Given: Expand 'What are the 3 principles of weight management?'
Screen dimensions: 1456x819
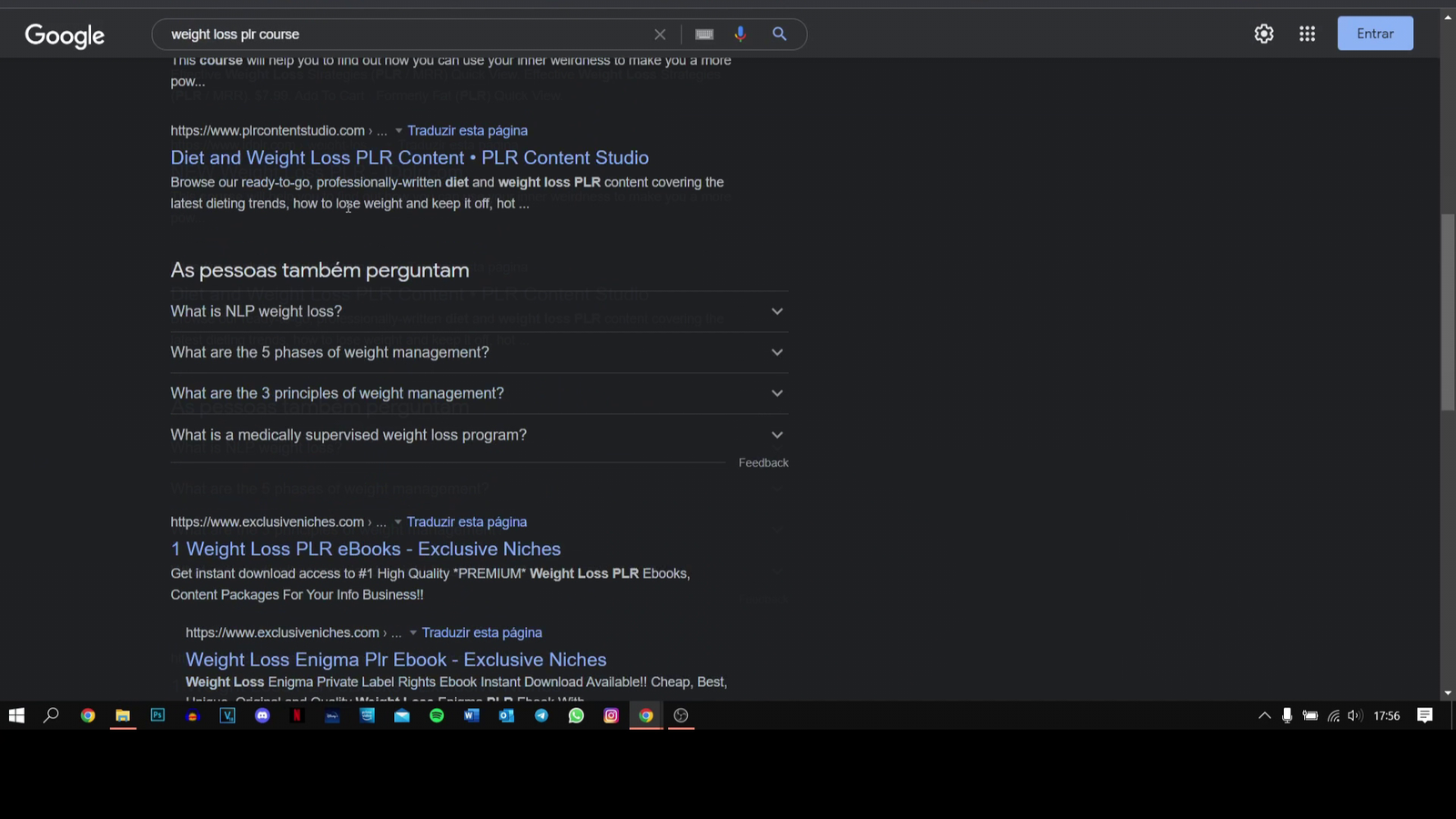Looking at the screenshot, I should [x=479, y=393].
